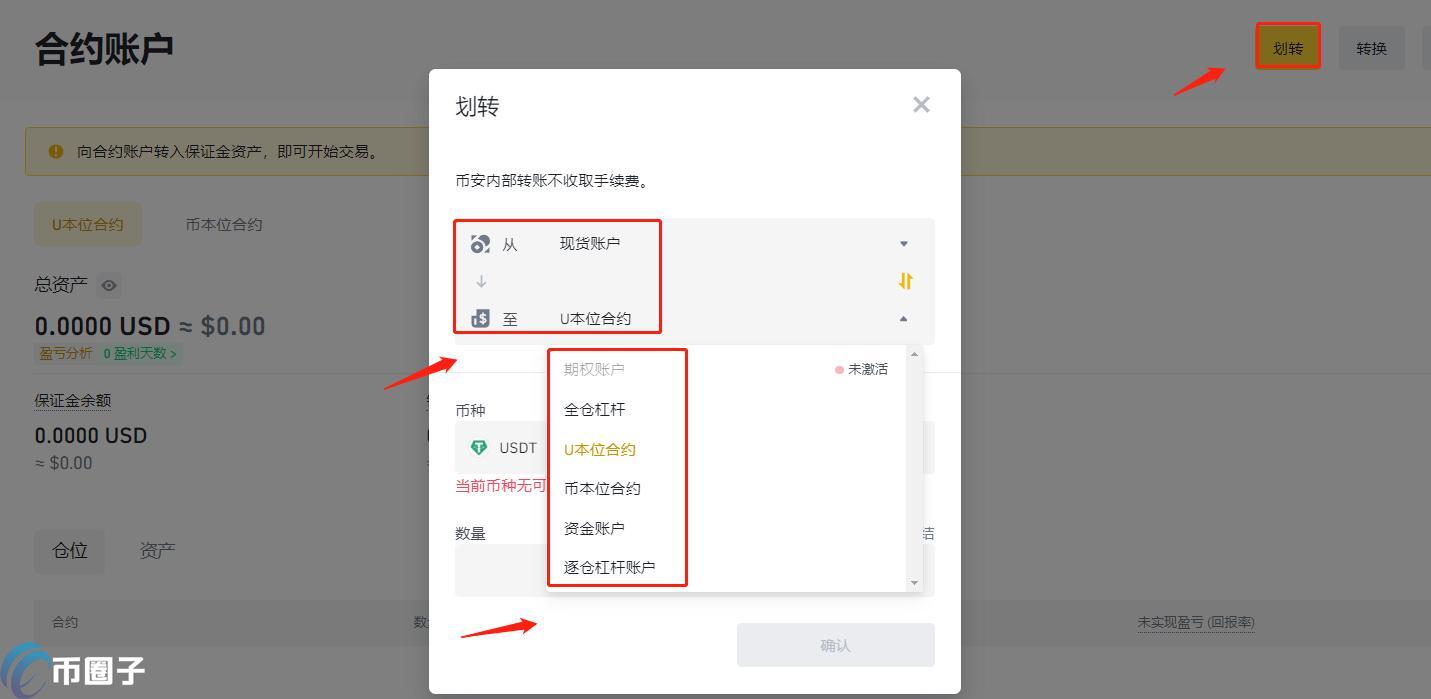Click the 确认 confirm button
Viewport: 1431px width, 699px height.
coord(836,645)
